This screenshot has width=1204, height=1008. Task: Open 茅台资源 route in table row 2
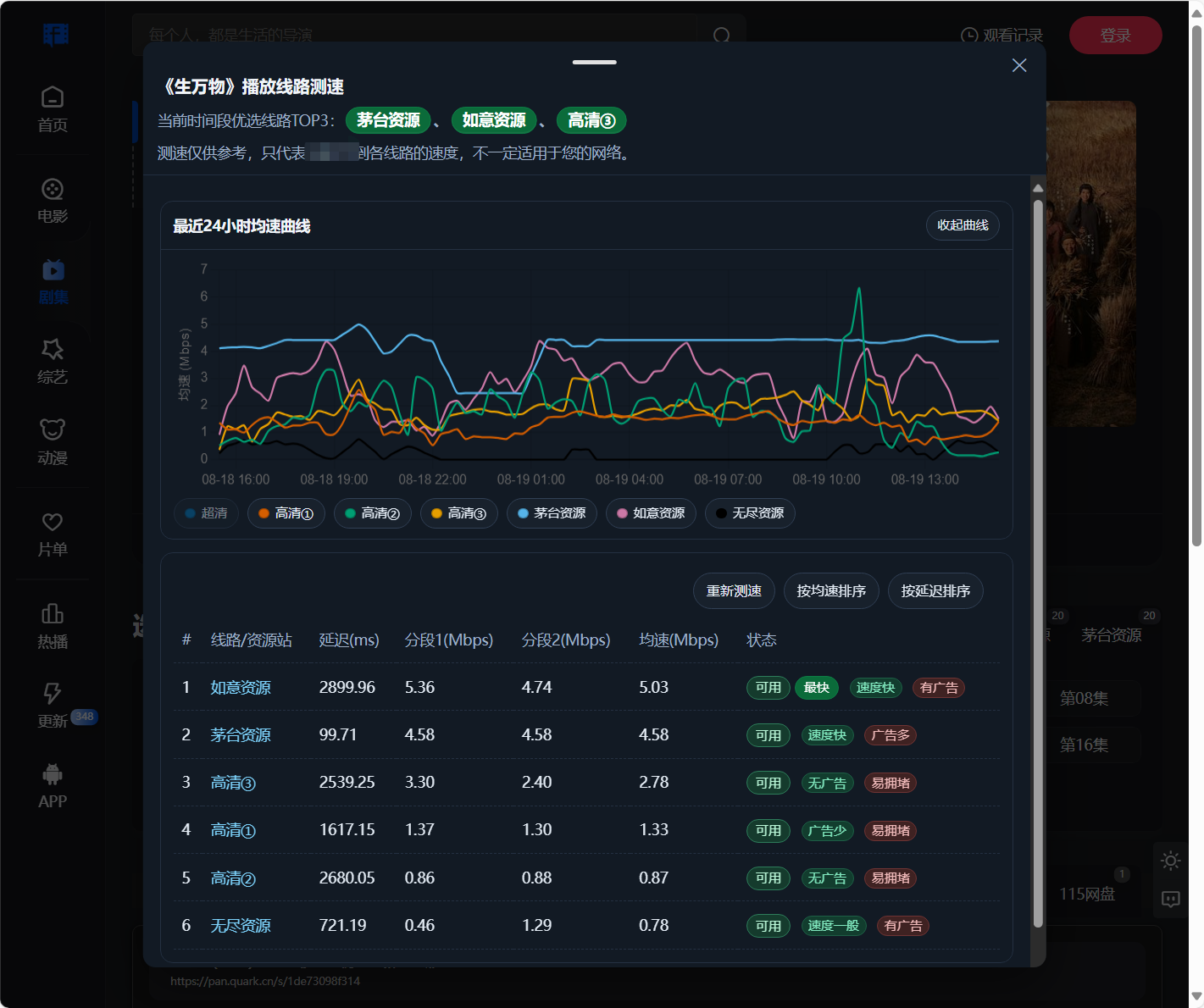coord(241,735)
